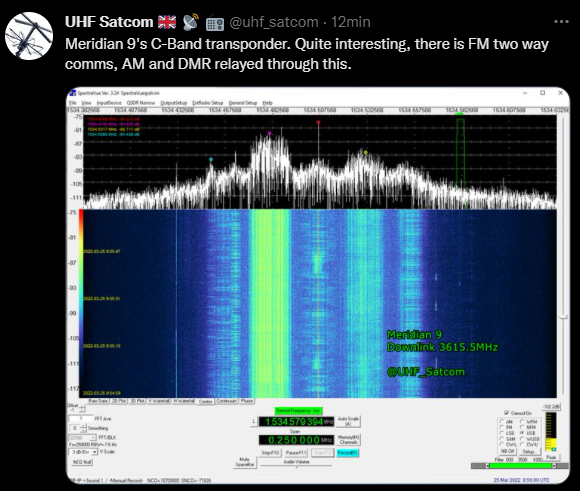Select the FM demodulation radio button
This screenshot has width=580, height=491.
[x=502, y=427]
